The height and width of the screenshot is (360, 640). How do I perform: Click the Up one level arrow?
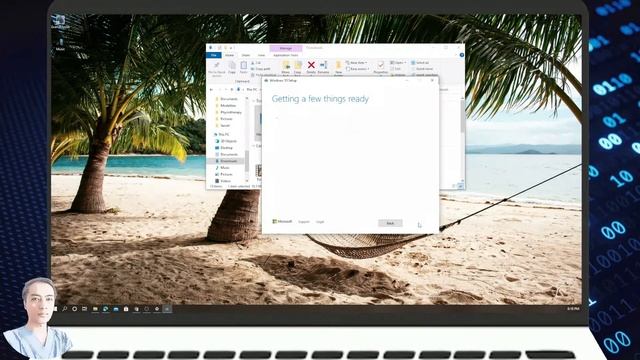click(232, 89)
